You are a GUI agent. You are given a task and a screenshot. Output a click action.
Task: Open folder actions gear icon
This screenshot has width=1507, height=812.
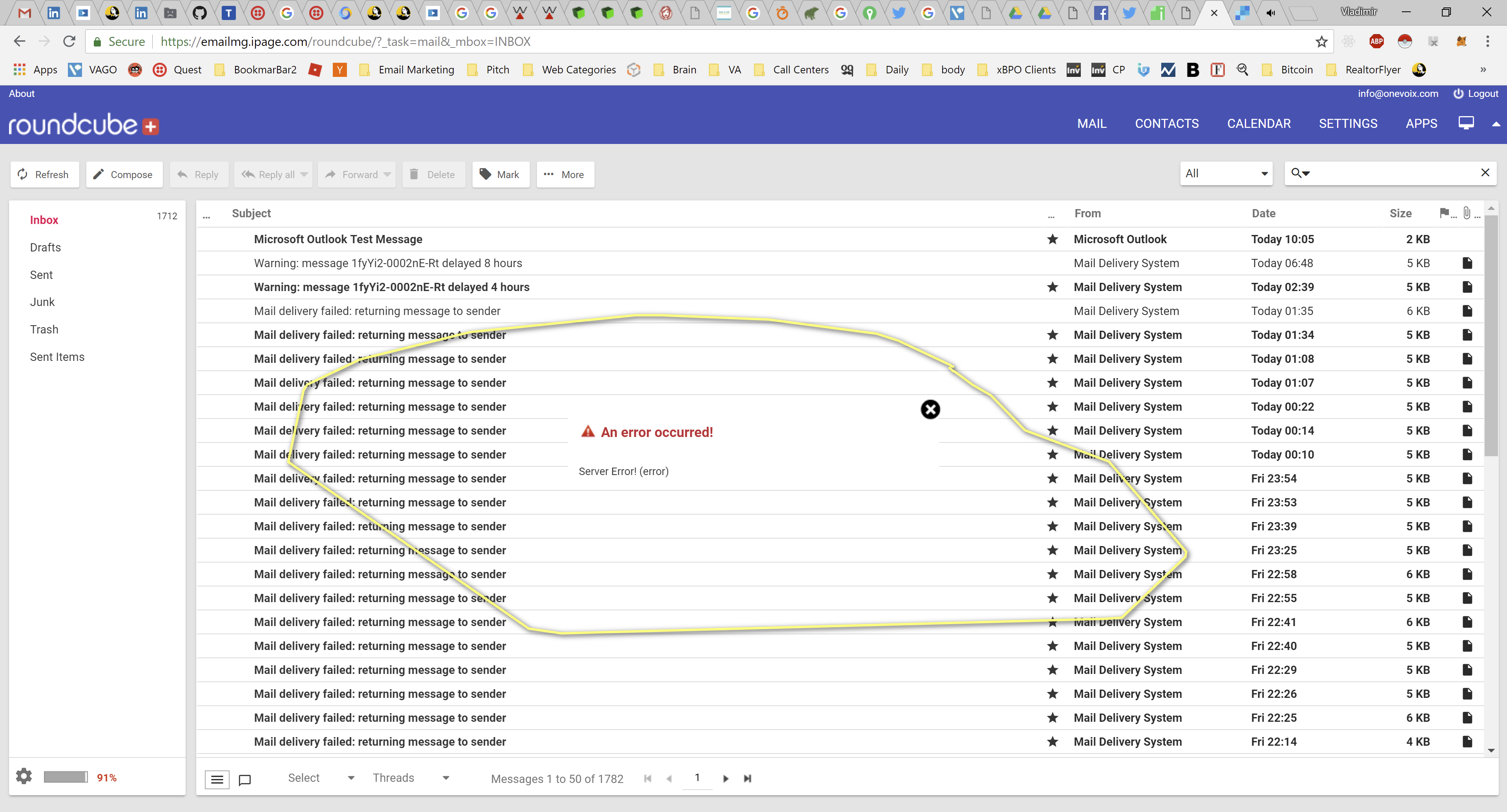click(x=24, y=776)
